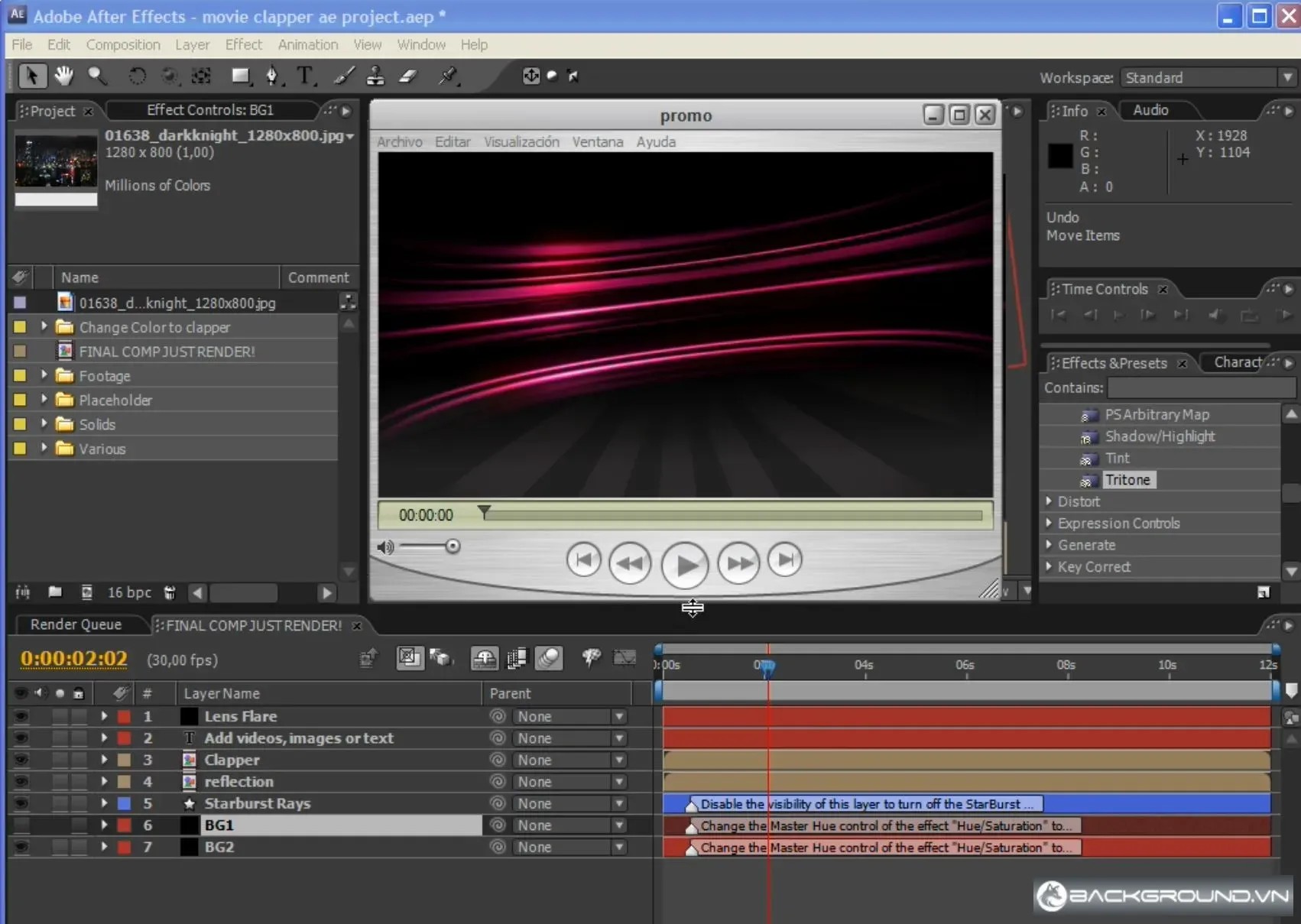Screen dimensions: 1301x924
Task: Rewind the promo player
Action: coord(630,563)
